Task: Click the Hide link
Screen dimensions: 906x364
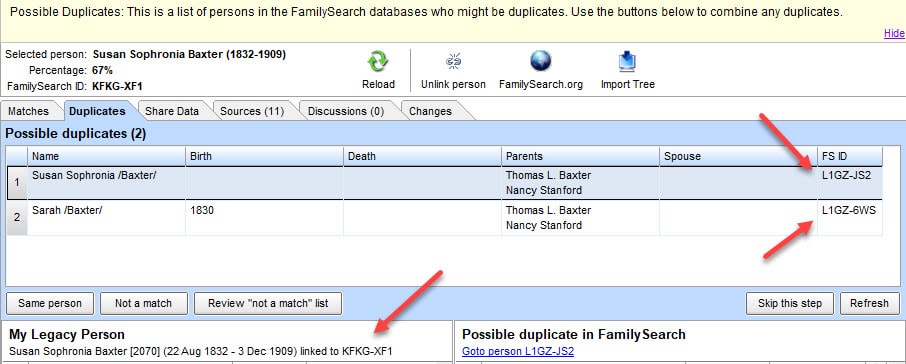Action: pyautogui.click(x=894, y=34)
